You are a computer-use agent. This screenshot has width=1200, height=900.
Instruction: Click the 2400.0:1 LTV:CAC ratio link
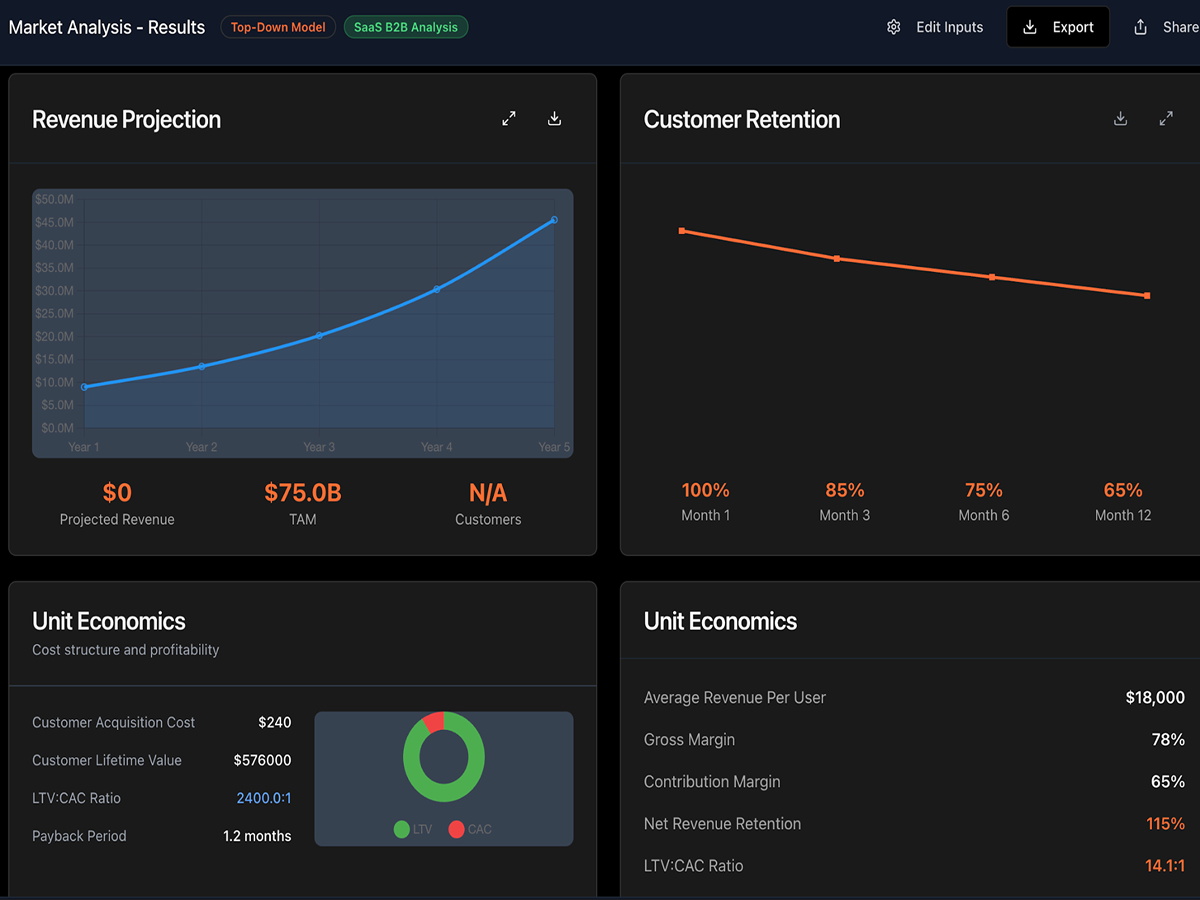tap(264, 798)
